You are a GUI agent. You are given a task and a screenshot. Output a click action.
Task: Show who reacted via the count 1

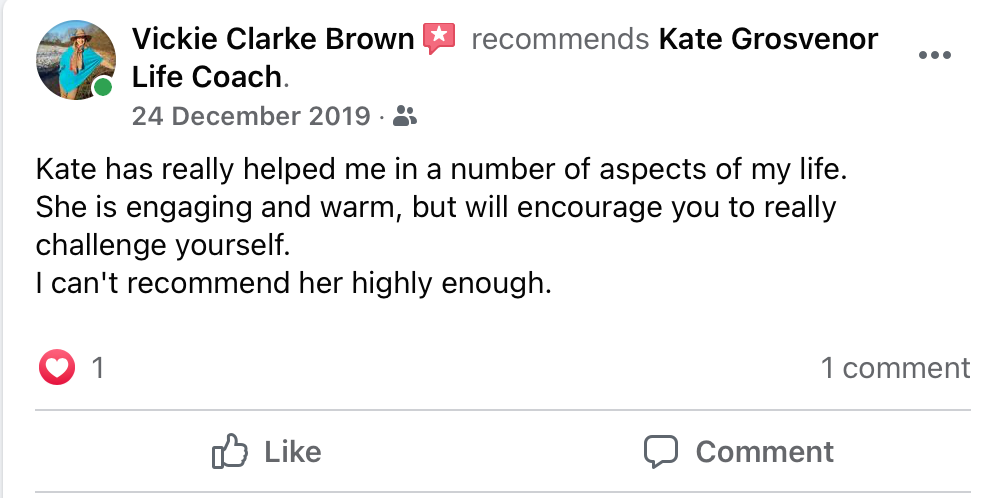(98, 368)
